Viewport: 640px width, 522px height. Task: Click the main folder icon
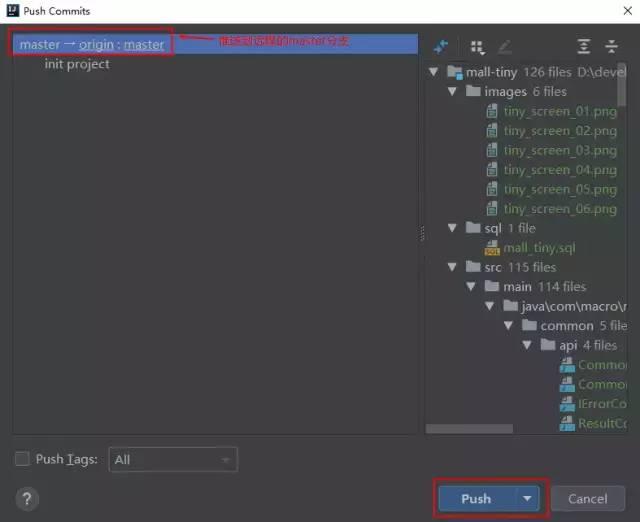point(491,286)
